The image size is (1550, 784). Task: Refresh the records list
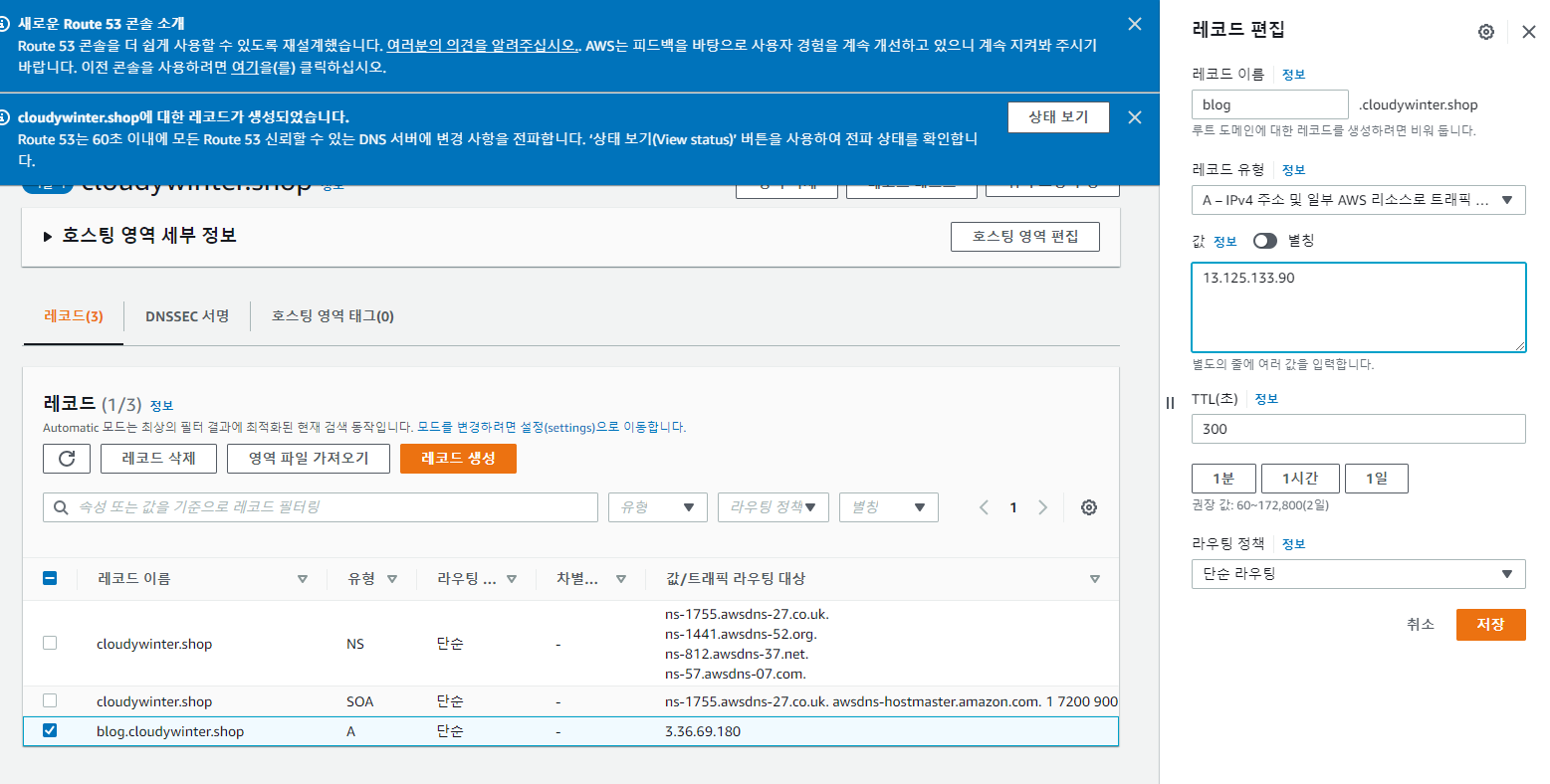click(x=67, y=459)
